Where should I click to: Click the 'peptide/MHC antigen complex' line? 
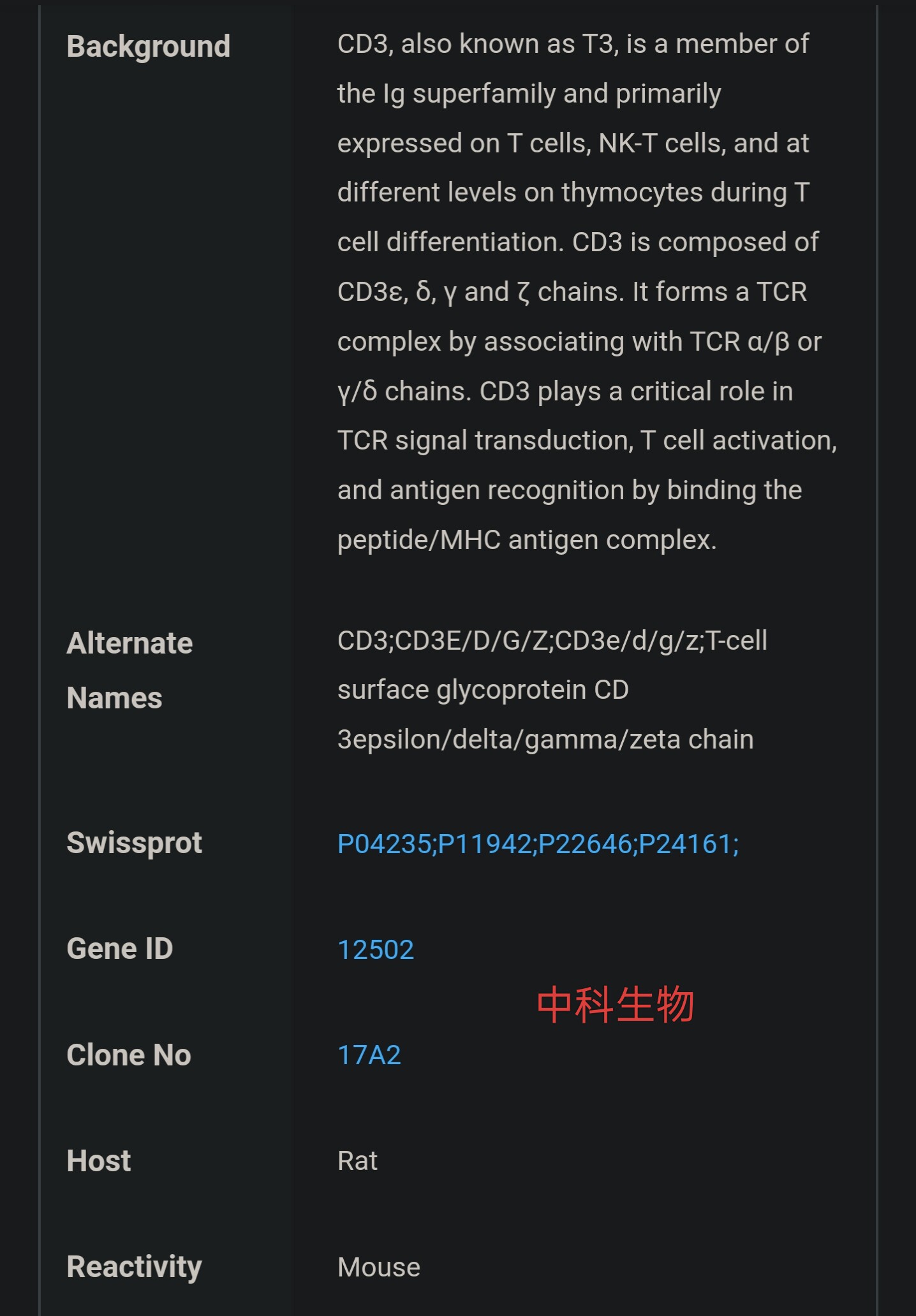coord(527,540)
